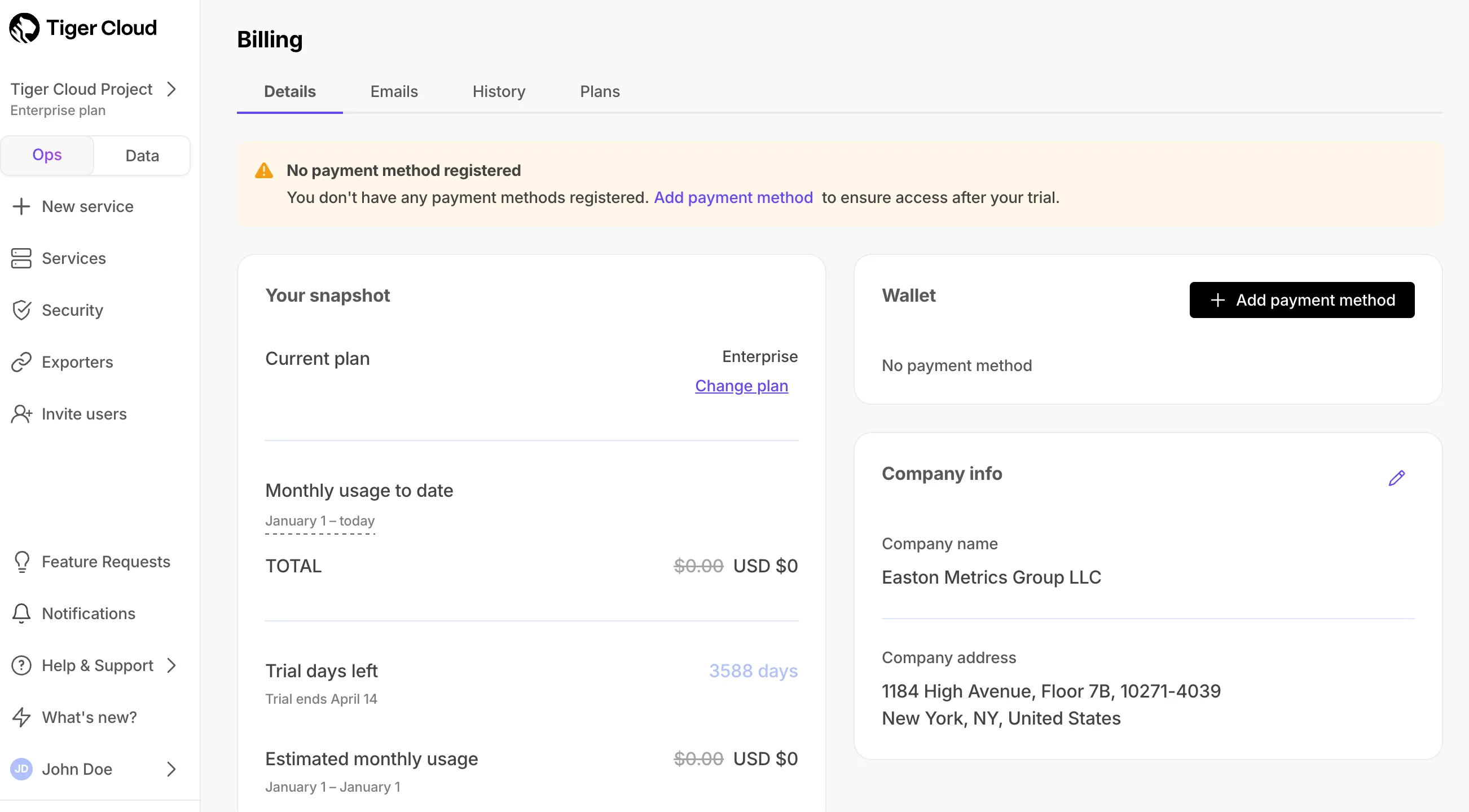This screenshot has width=1469, height=812.
Task: Click the '3588 days' trial value
Action: (x=753, y=670)
